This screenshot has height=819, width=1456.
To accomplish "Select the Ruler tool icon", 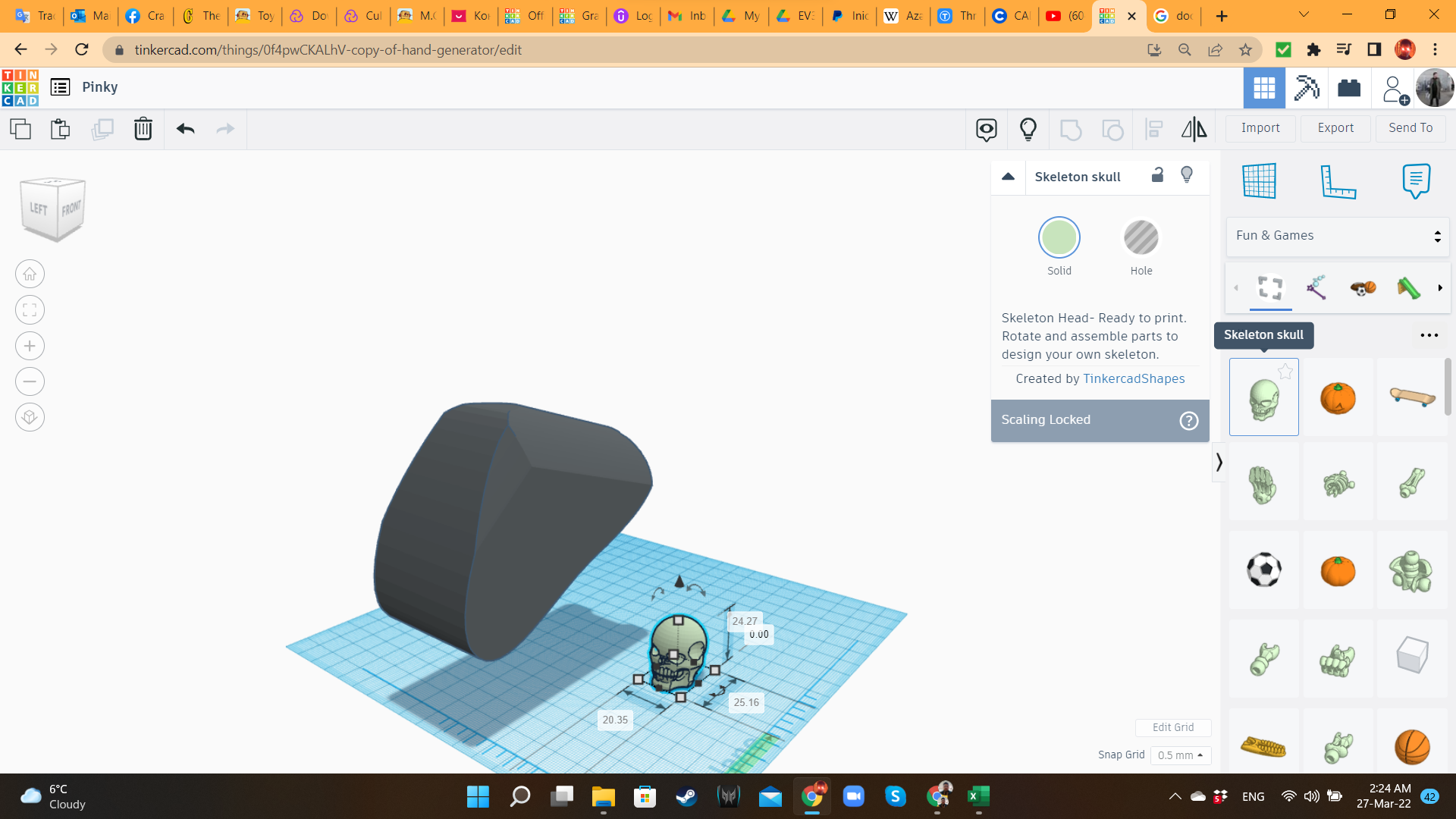I will 1338,181.
